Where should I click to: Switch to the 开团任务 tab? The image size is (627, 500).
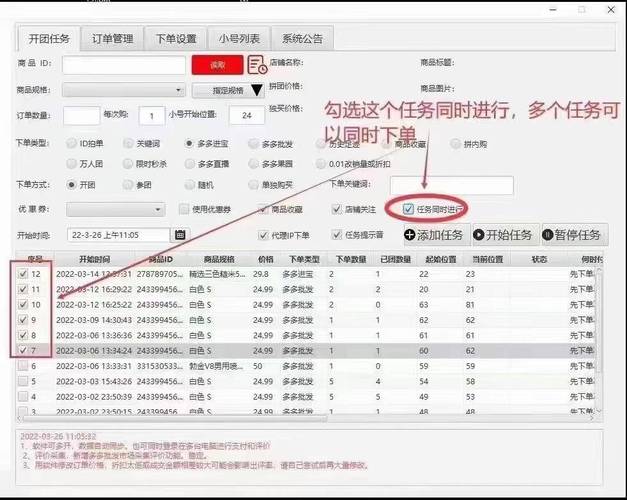pyautogui.click(x=49, y=39)
